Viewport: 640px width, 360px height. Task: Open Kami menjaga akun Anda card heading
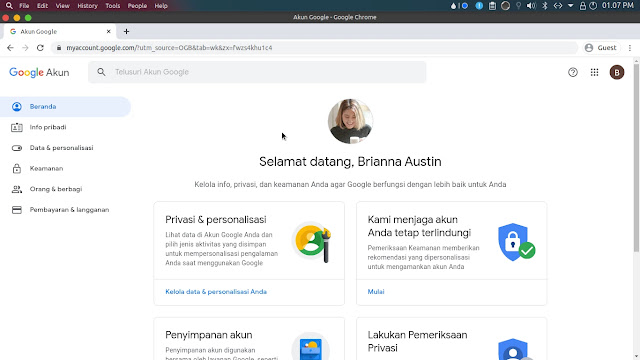pyautogui.click(x=419, y=226)
